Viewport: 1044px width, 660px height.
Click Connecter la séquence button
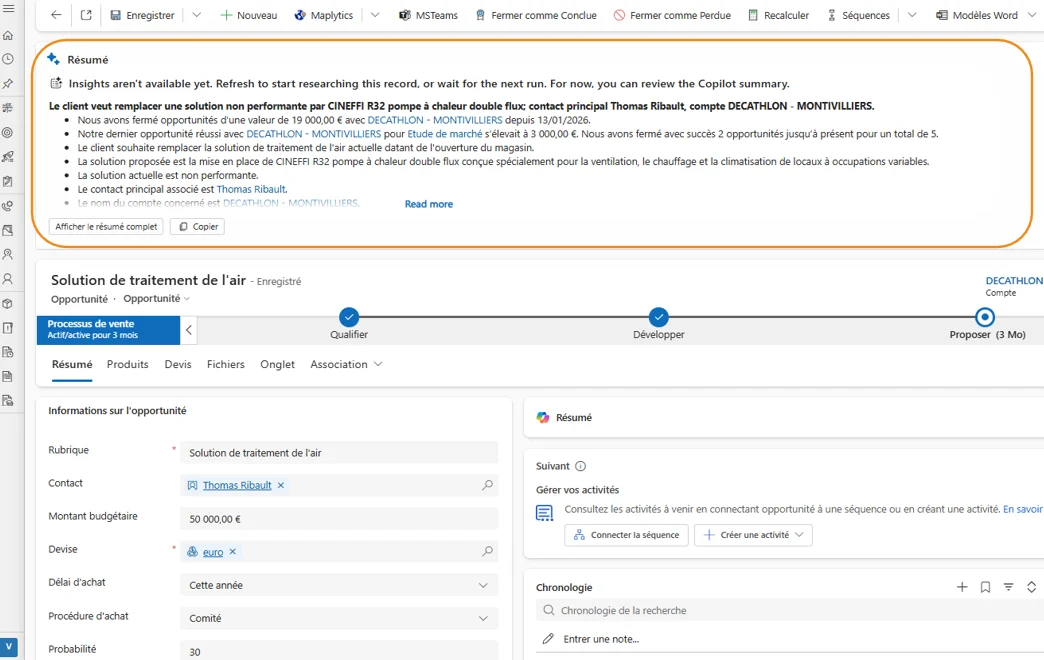pos(627,535)
